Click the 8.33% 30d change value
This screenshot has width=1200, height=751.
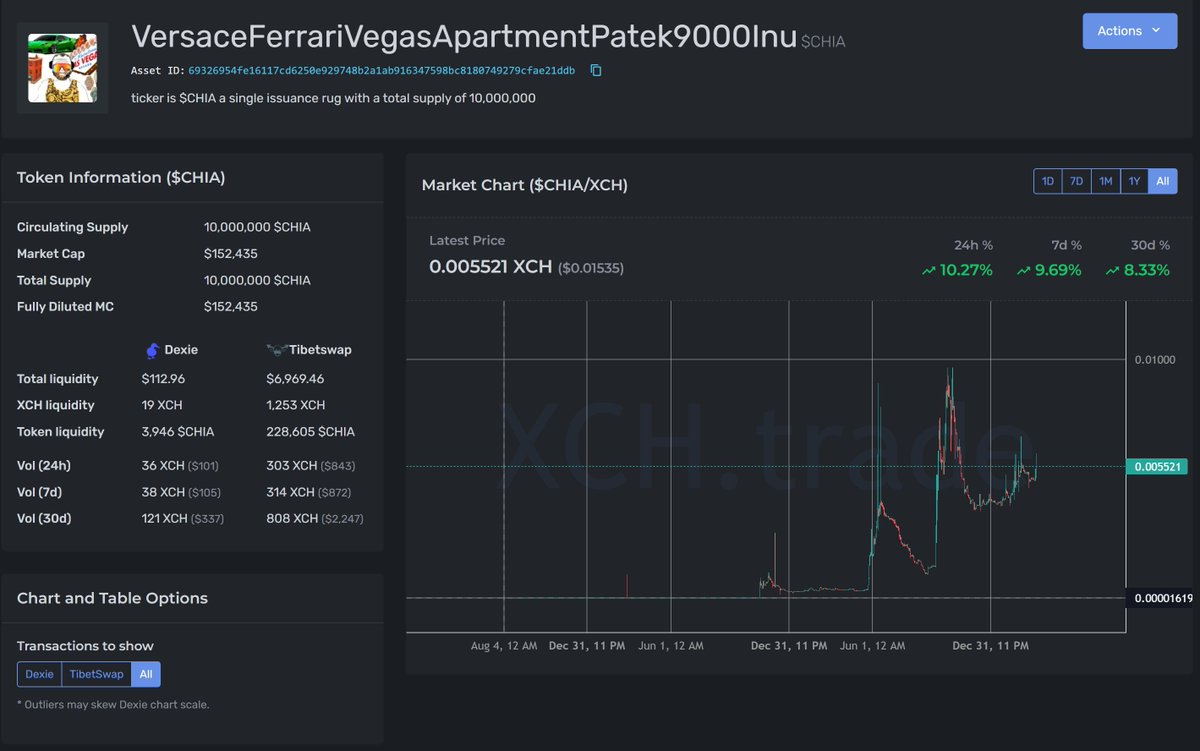click(1146, 270)
